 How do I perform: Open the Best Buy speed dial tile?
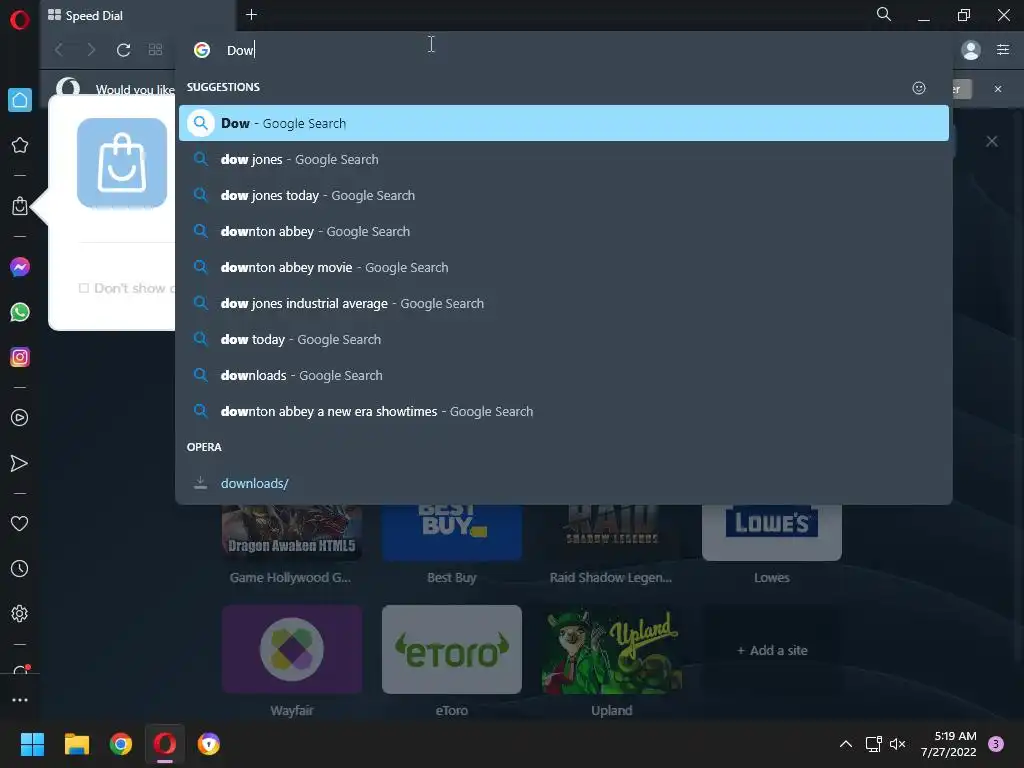pos(452,532)
